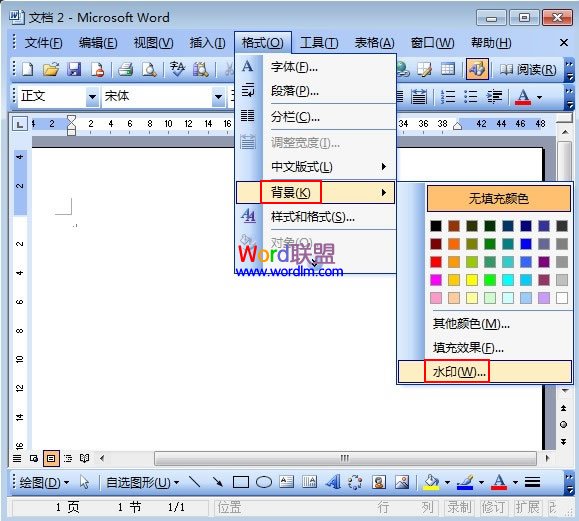This screenshot has height=521, width=579.
Task: Open the 文件(F) menu
Action: [x=43, y=43]
